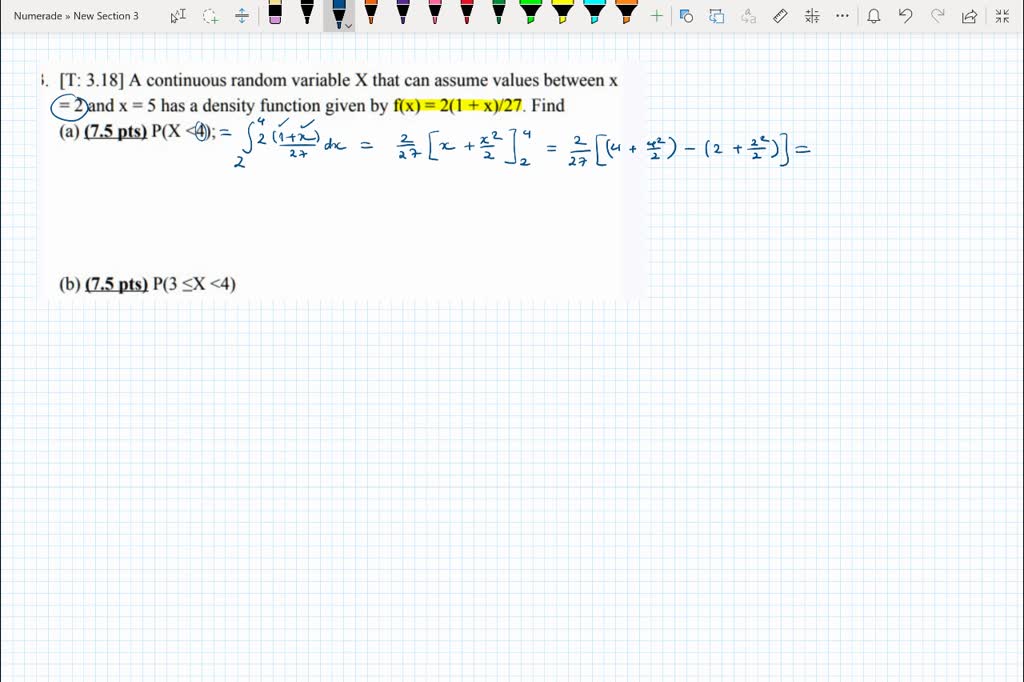Toggle the notifications bell
The image size is (1024, 682).
(x=873, y=16)
